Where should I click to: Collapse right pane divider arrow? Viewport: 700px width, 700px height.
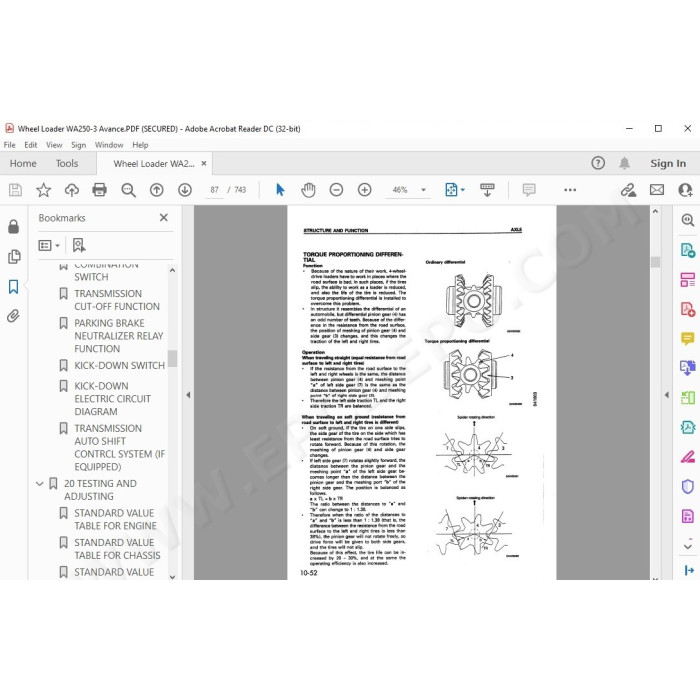[667, 395]
